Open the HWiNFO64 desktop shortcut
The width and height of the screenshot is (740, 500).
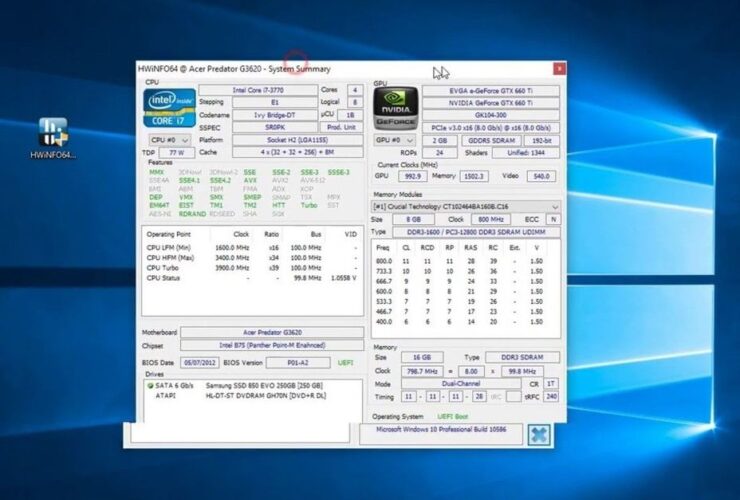click(52, 140)
